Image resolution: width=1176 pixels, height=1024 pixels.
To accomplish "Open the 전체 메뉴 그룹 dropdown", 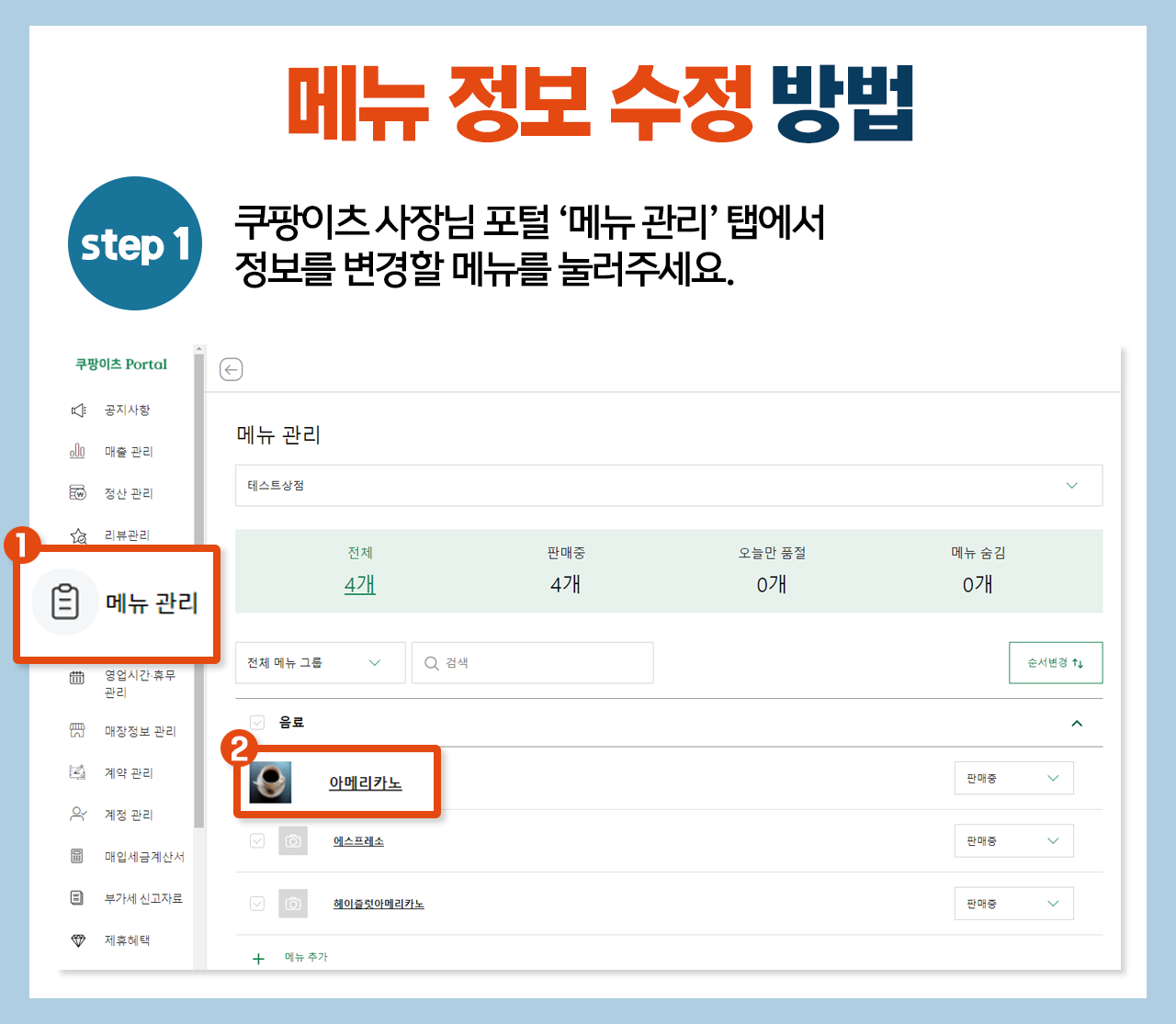I will click(x=320, y=662).
